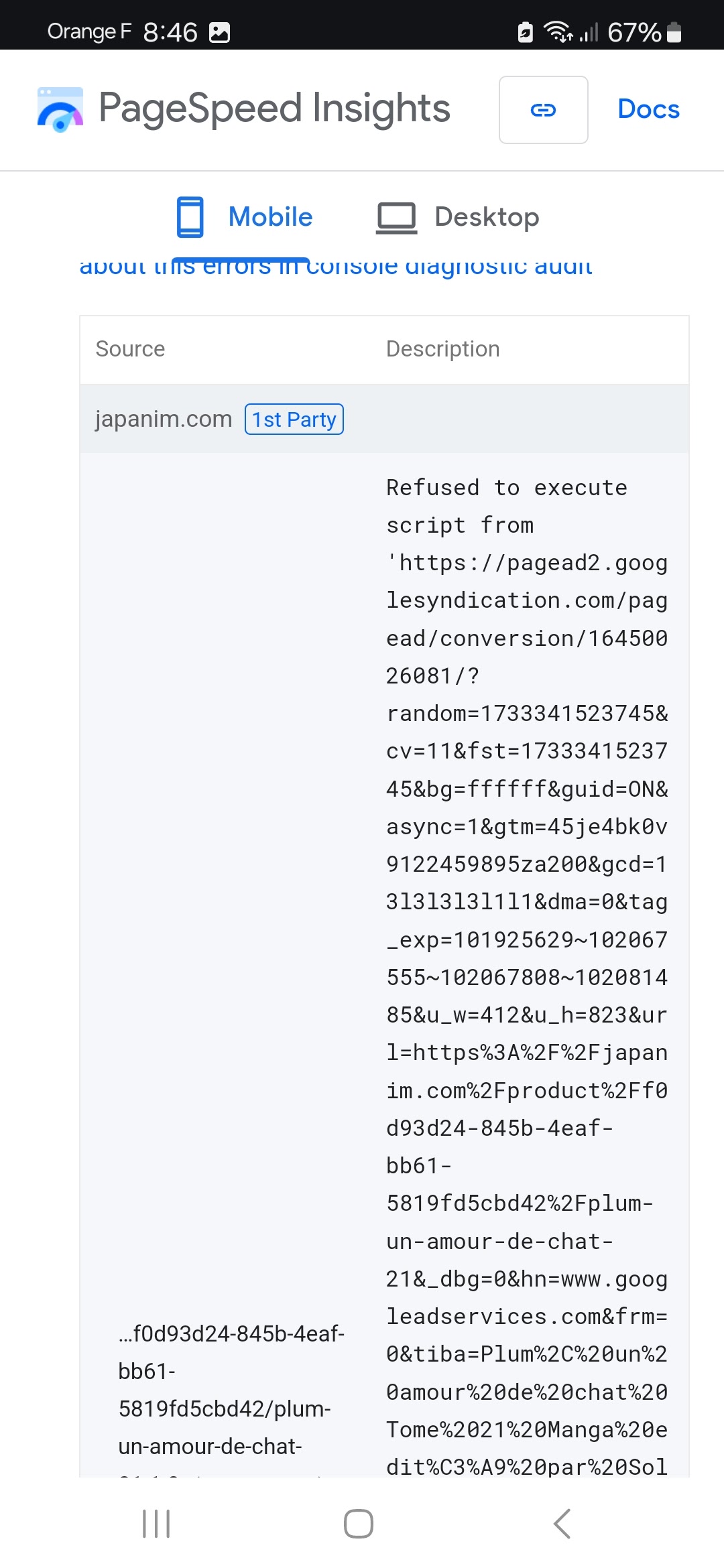
Task: Click the Source column header
Action: click(x=130, y=349)
